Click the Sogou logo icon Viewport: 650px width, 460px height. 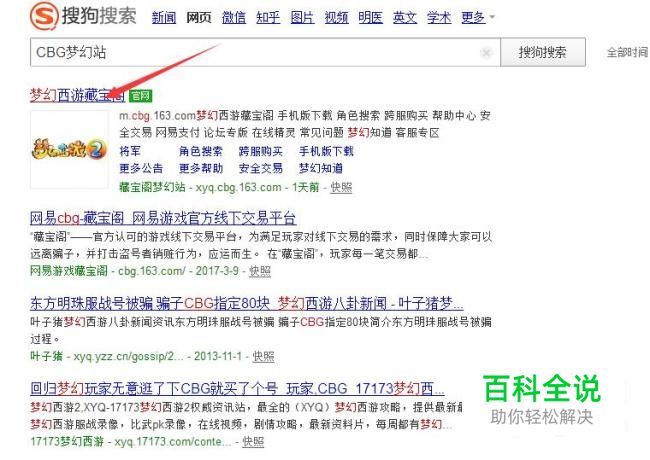pos(44,16)
